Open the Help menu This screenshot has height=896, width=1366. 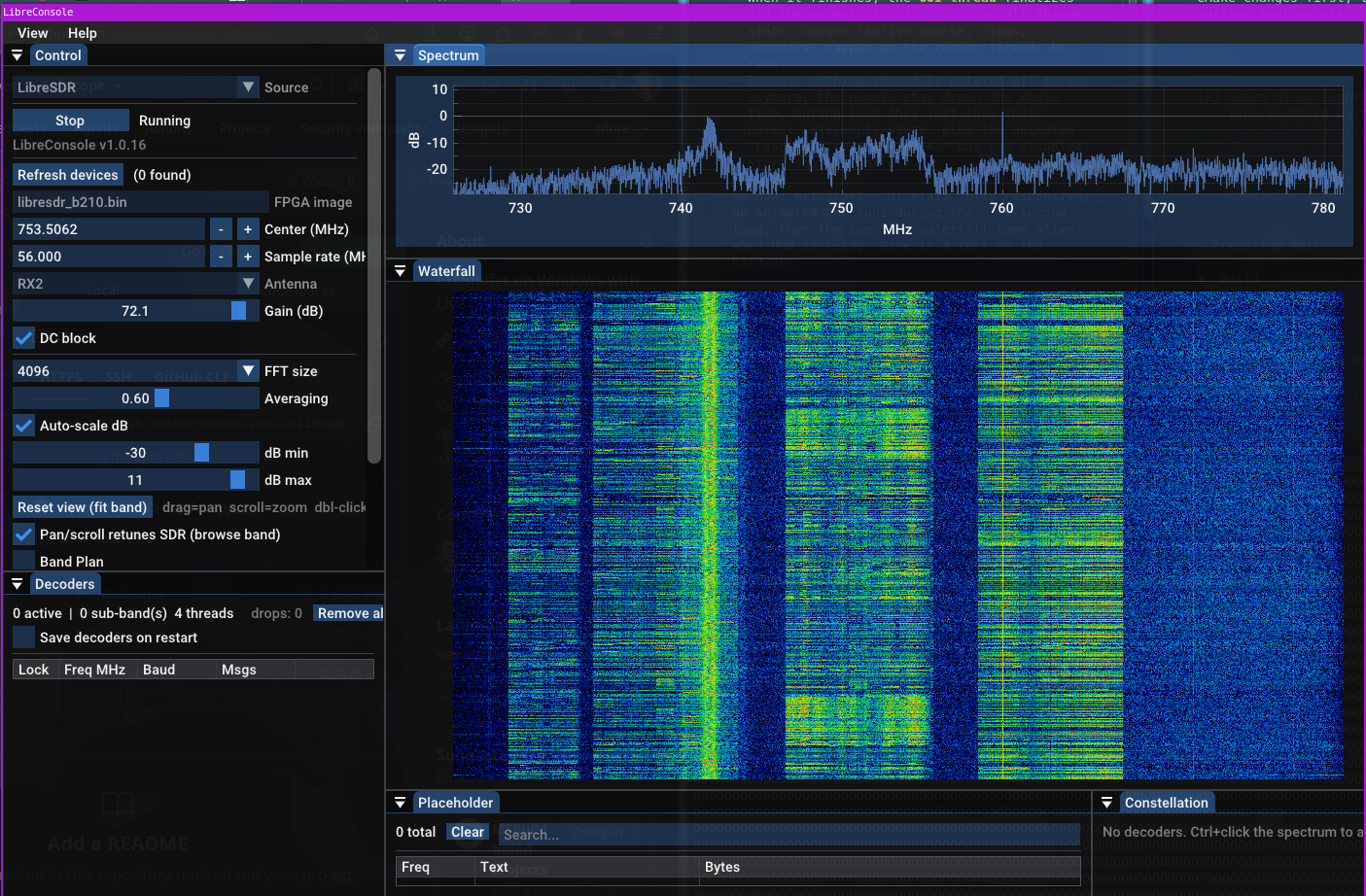pyautogui.click(x=83, y=33)
